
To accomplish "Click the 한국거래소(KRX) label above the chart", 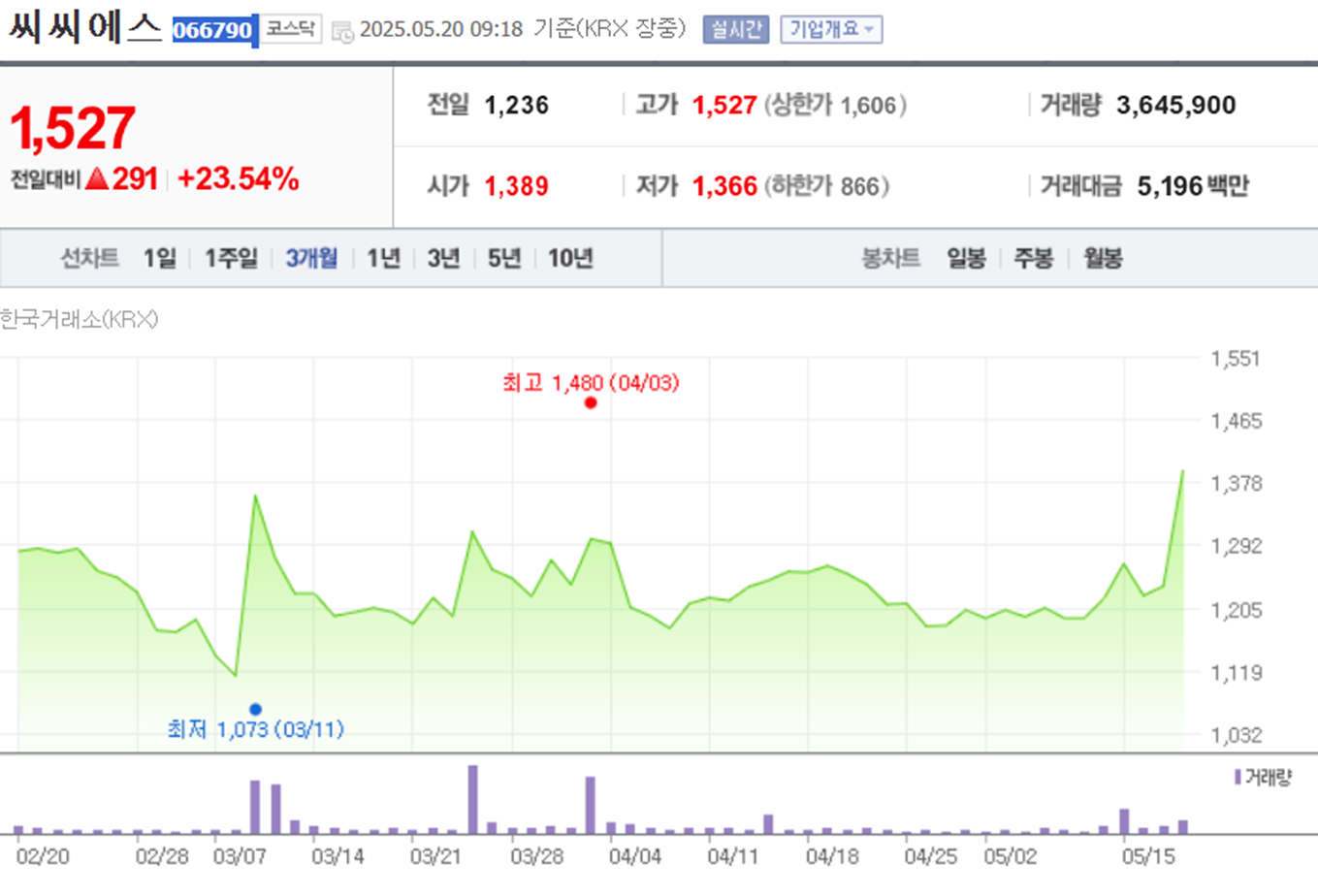I will (79, 319).
